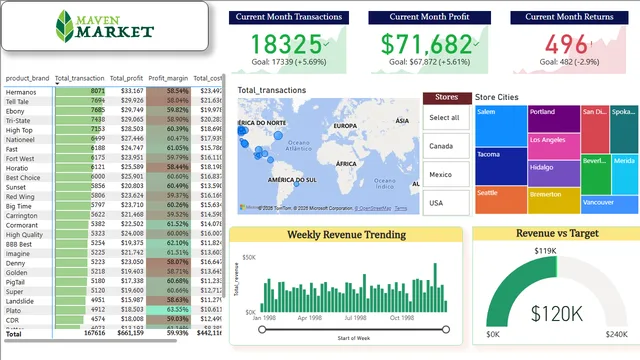640x360 pixels.
Task: Select the Vancouver treemap tile
Action: coord(610,205)
